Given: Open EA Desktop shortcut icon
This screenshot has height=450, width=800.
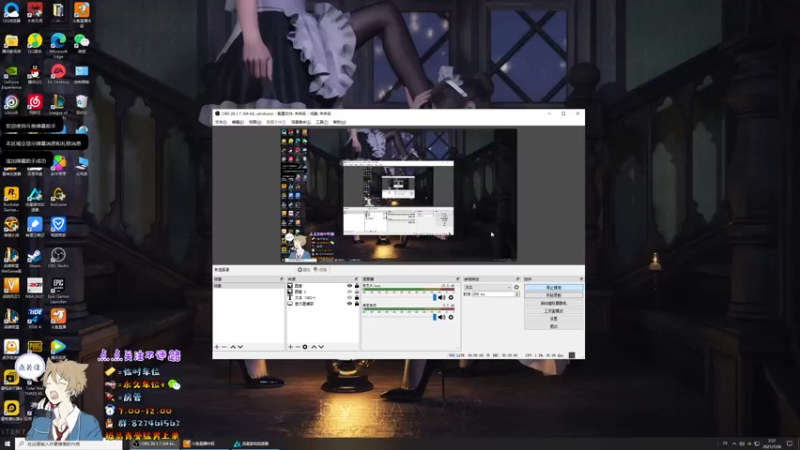Looking at the screenshot, I should click(58, 73).
